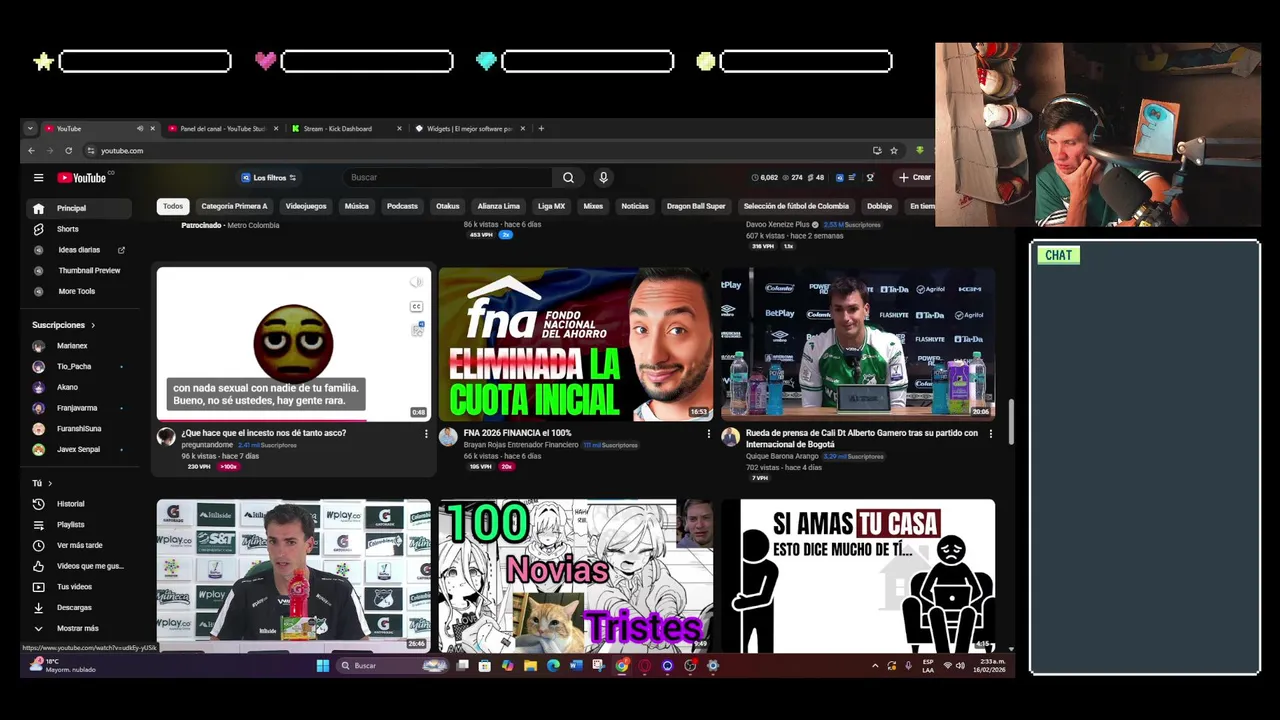Open Tio_Pacha subscription channel

[x=78, y=367]
